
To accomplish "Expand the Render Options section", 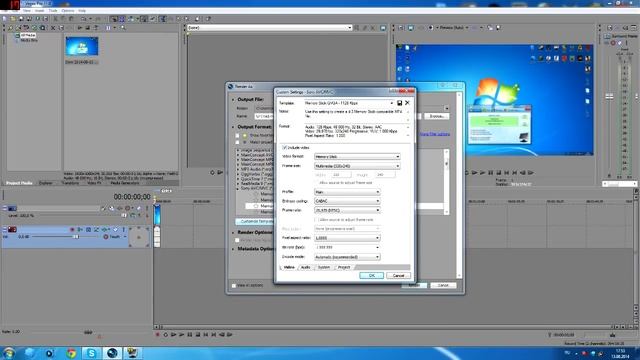I will [233, 232].
